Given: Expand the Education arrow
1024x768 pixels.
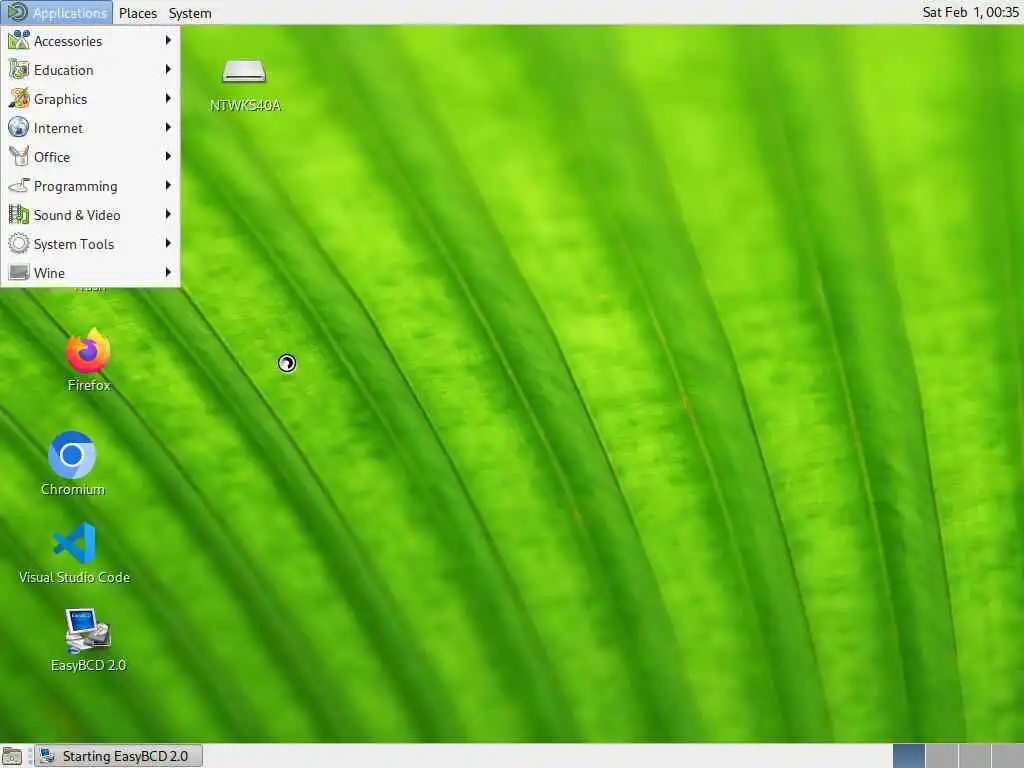Looking at the screenshot, I should (x=168, y=69).
